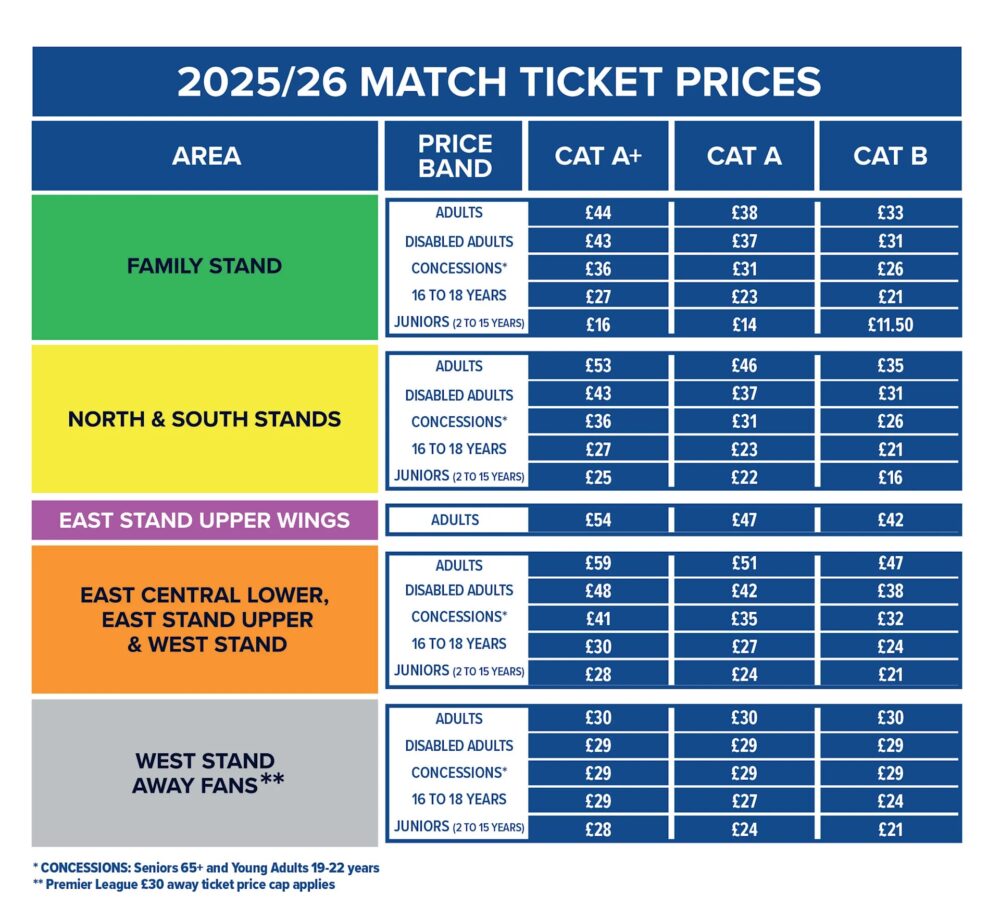
Task: Click the 2025/26 Match Ticket Prices title
Action: (x=498, y=82)
